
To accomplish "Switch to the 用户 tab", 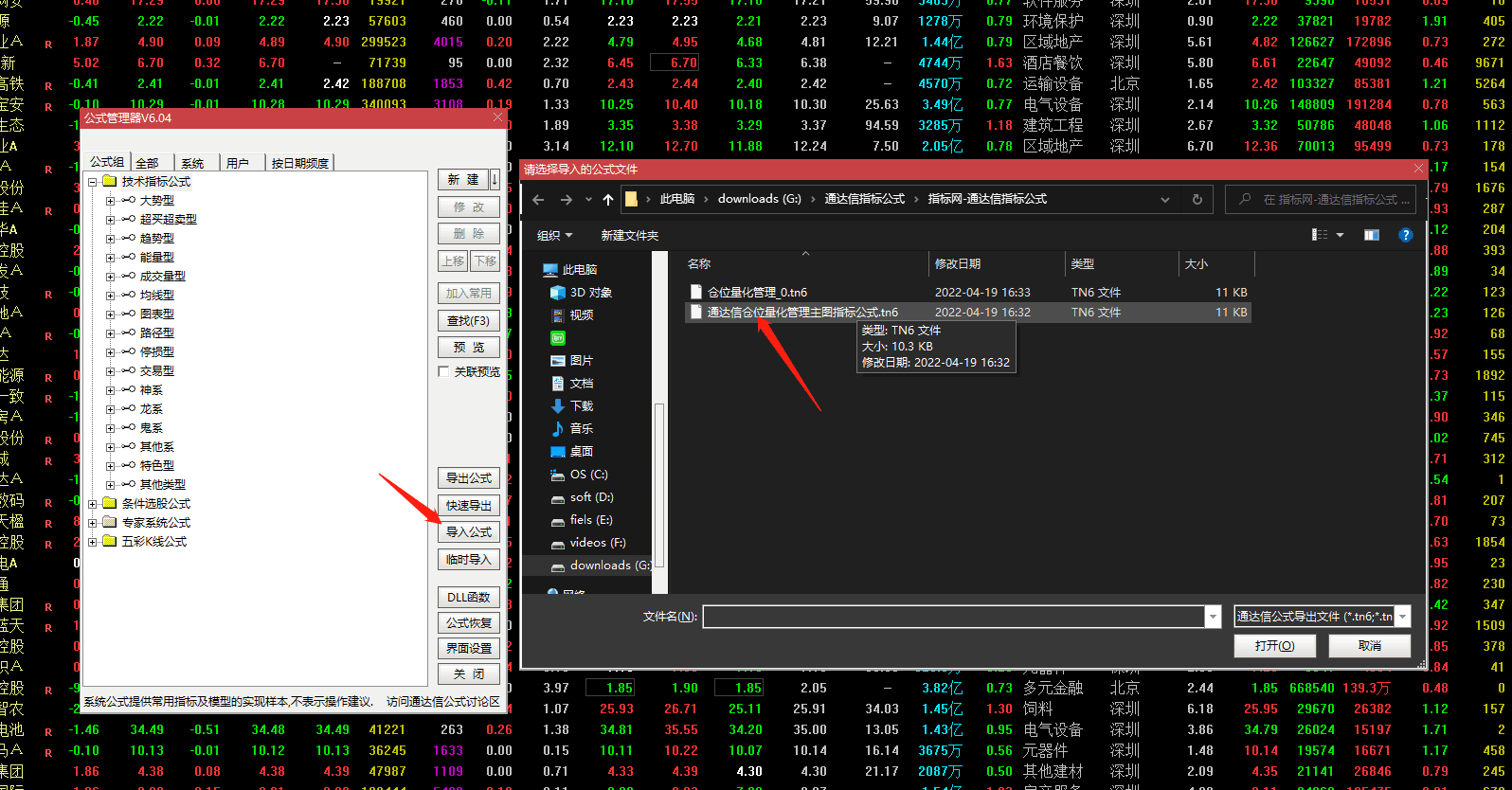I will 238,163.
